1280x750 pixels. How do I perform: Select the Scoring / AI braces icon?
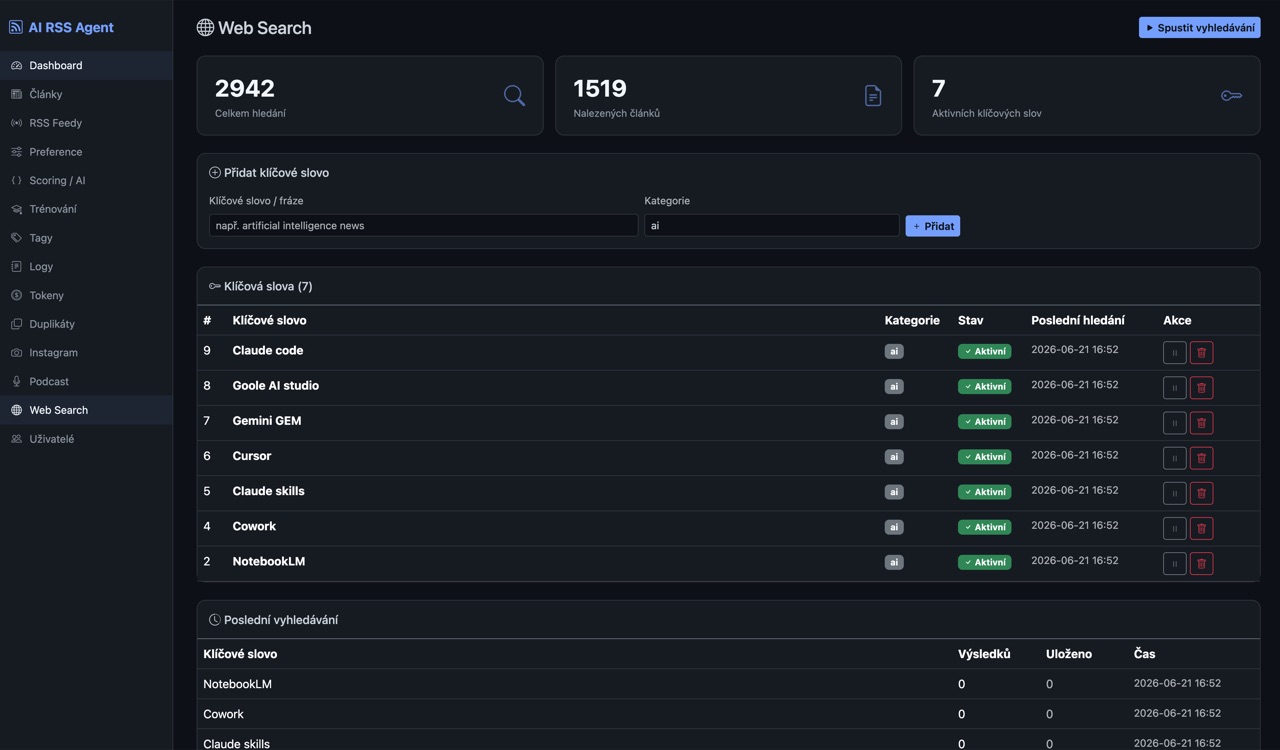point(16,181)
